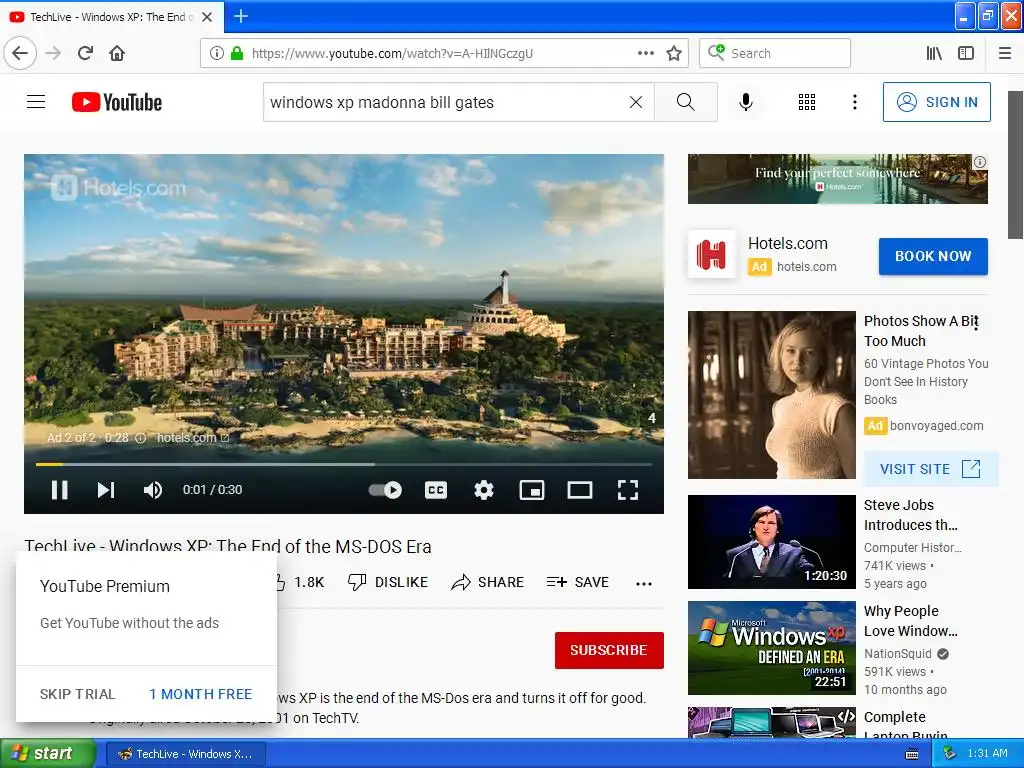
Task: Open the like count 1.8K button
Action: click(299, 582)
